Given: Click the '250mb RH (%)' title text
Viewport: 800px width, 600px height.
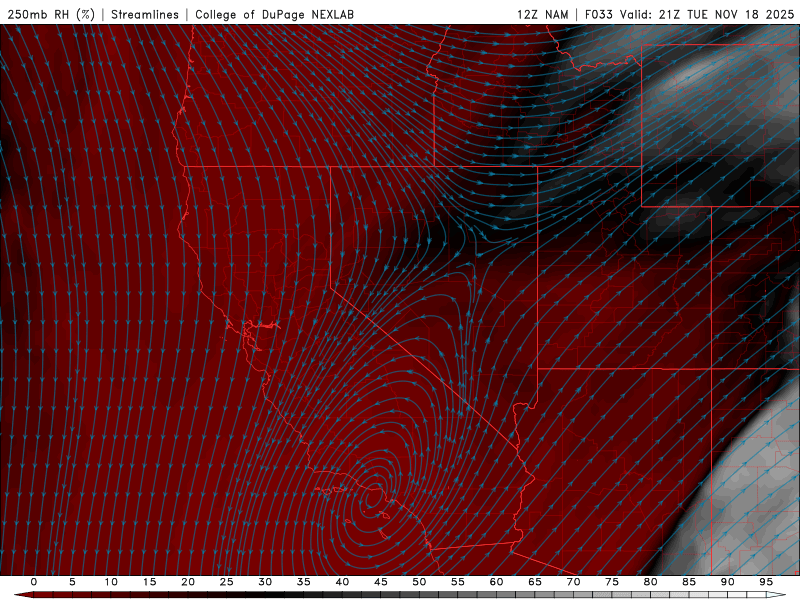Looking at the screenshot, I should 51,14.
